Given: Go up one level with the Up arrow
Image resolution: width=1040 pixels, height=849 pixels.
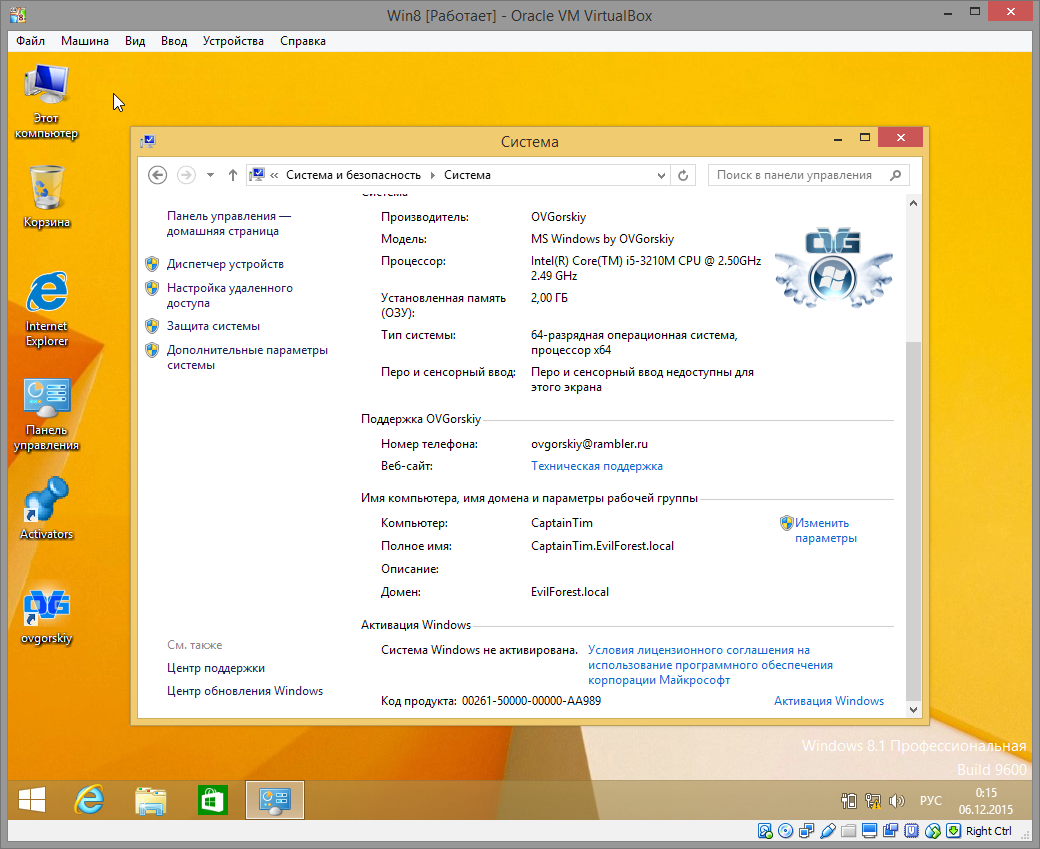Looking at the screenshot, I should click(233, 175).
